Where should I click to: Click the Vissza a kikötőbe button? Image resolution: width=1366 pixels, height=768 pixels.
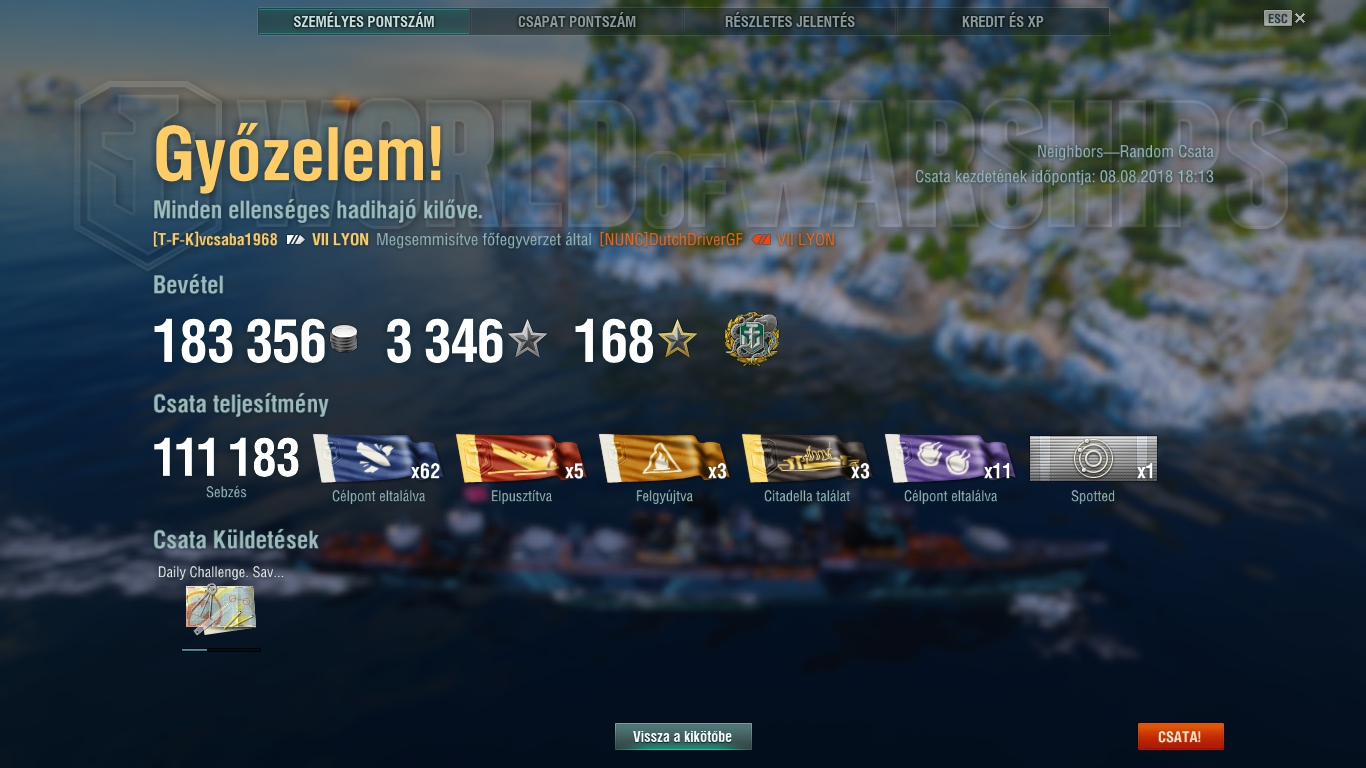tap(683, 737)
